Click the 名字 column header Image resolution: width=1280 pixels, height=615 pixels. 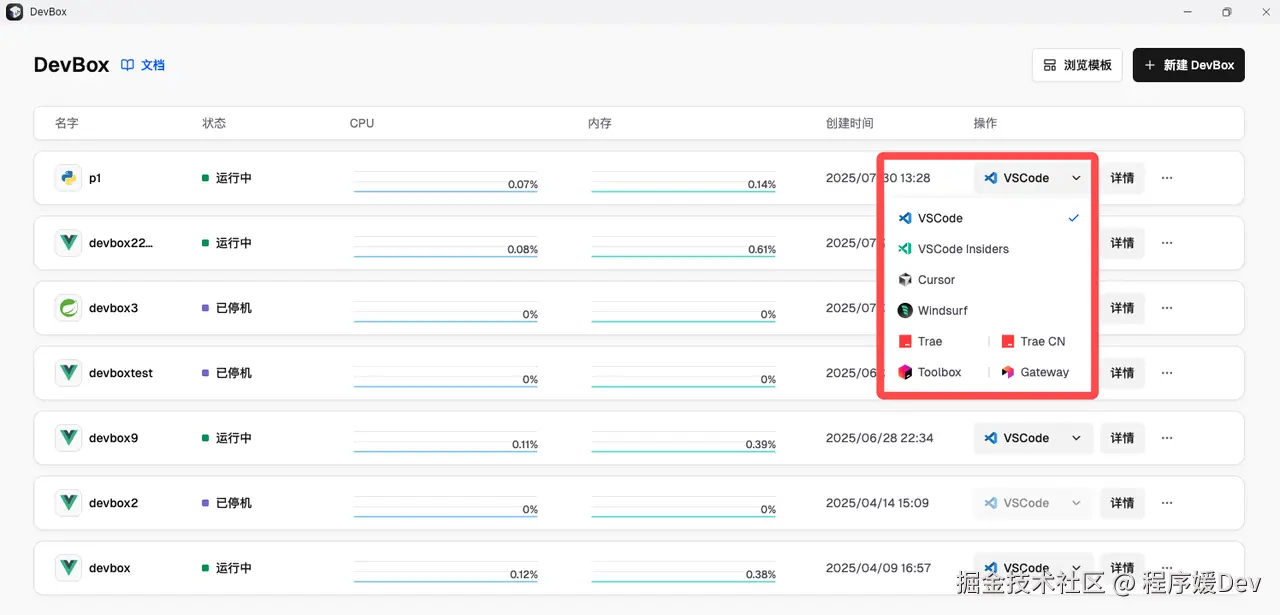click(x=67, y=123)
